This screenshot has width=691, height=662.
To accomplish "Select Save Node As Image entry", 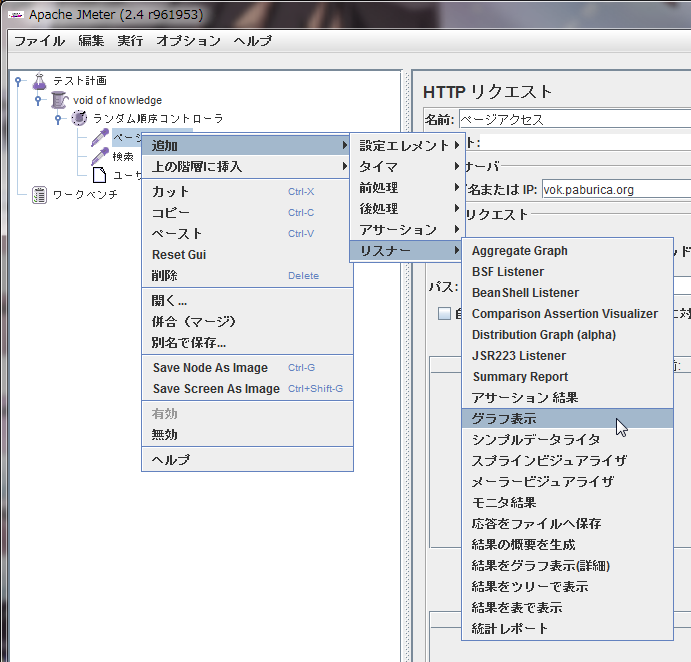I will coord(247,368).
